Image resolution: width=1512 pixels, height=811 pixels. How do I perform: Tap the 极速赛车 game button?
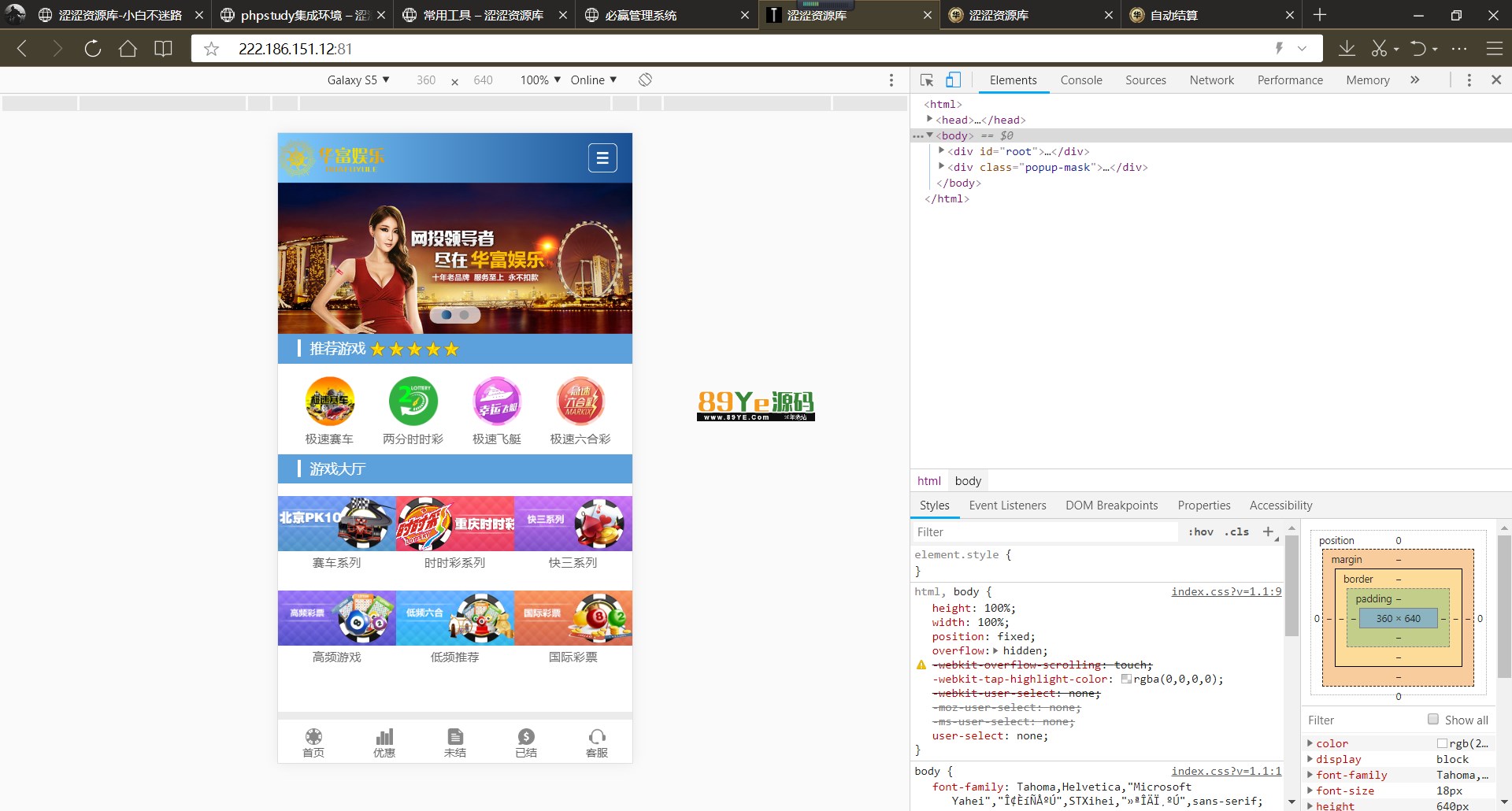329,411
